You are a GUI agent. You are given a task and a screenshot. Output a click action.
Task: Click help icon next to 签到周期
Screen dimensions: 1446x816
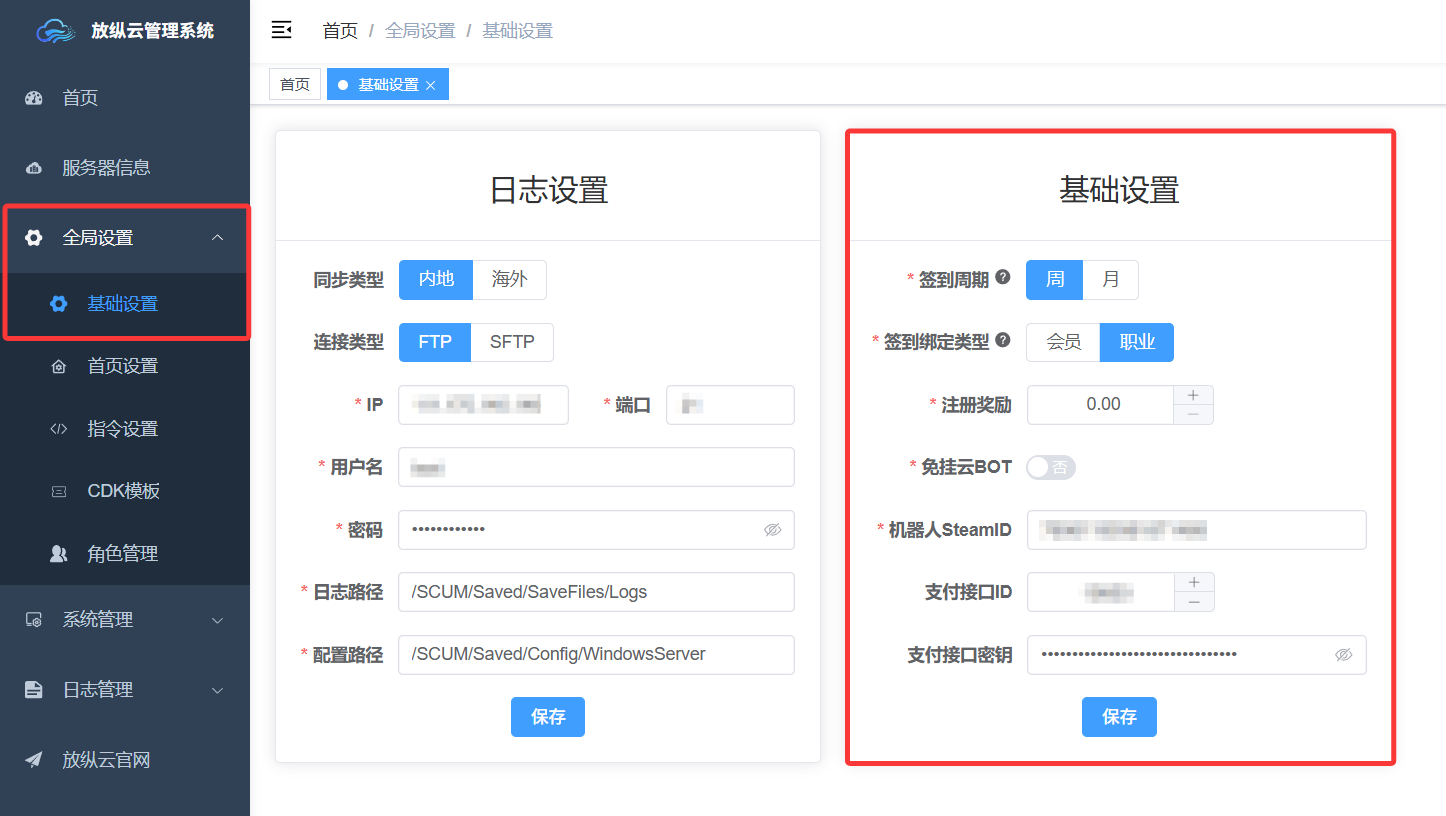[x=1003, y=278]
